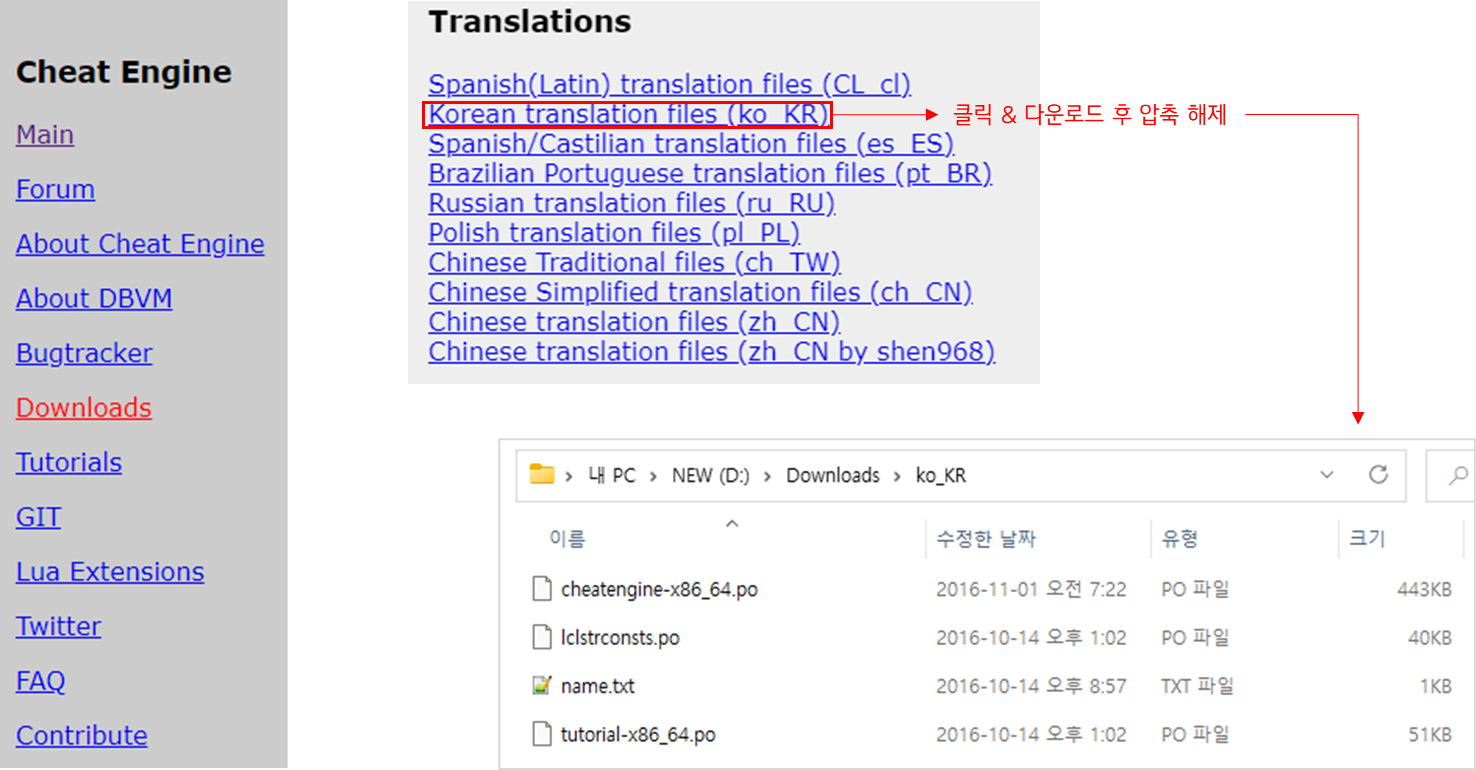Screen dimensions: 1476x770
Task: Select the name.txt file name
Action: pyautogui.click(x=598, y=687)
